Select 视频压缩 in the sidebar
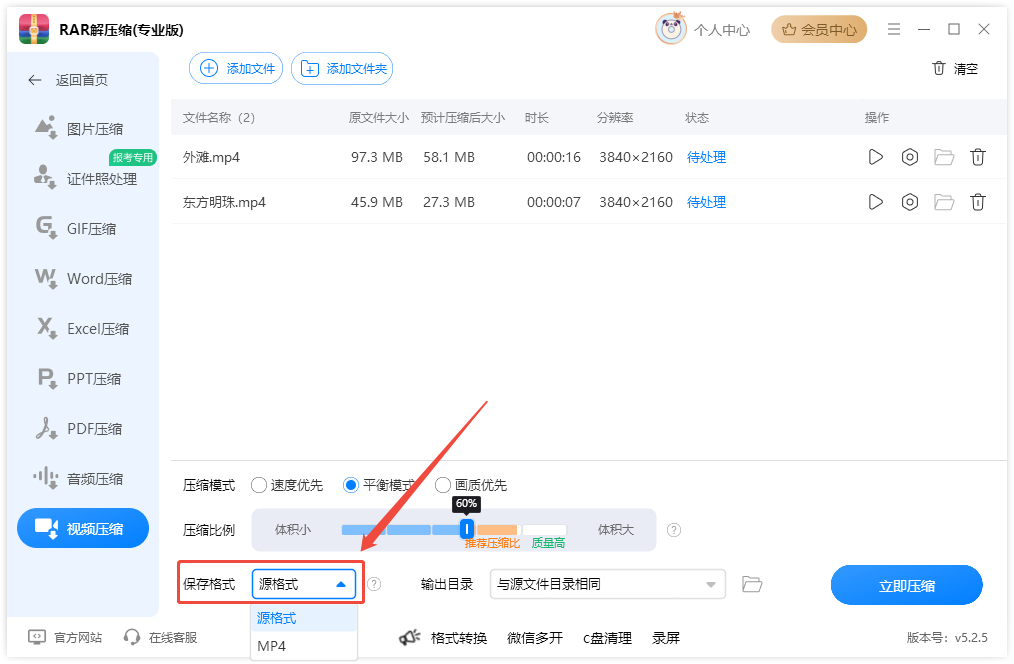 click(x=83, y=528)
